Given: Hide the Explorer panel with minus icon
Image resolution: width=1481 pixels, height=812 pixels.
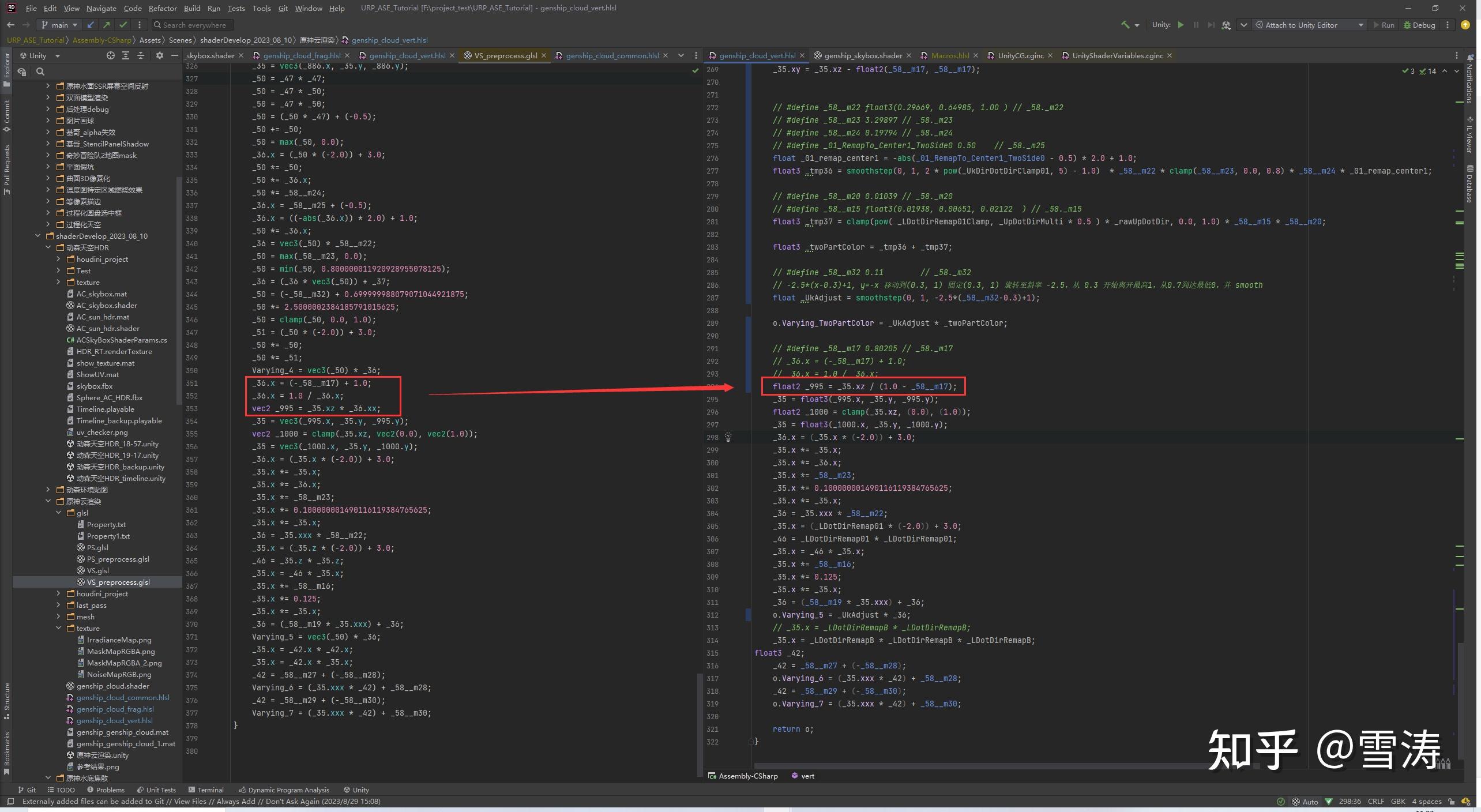Looking at the screenshot, I should click(x=174, y=55).
